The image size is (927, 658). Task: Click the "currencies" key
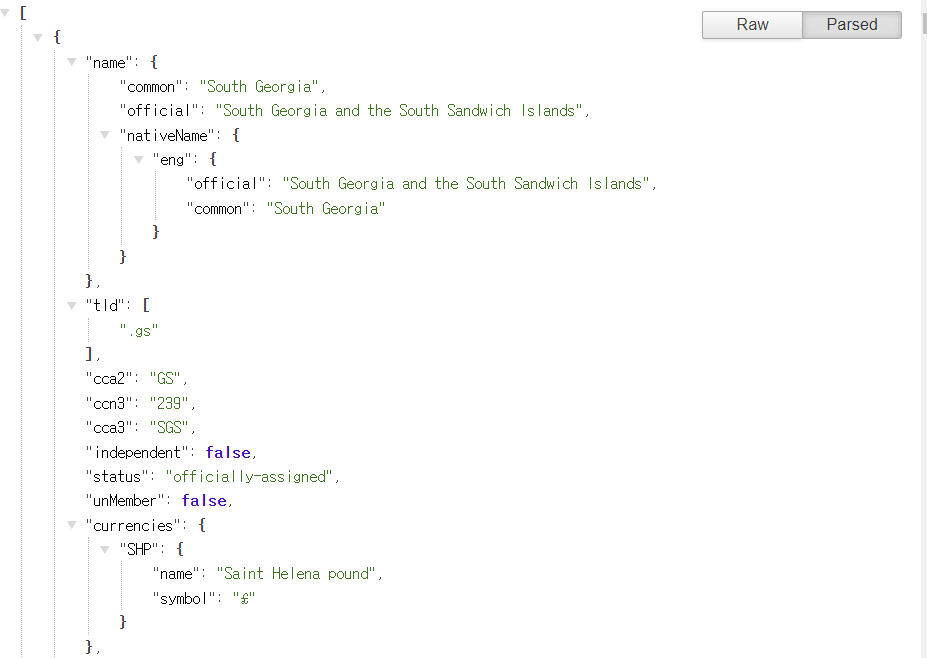point(133,525)
